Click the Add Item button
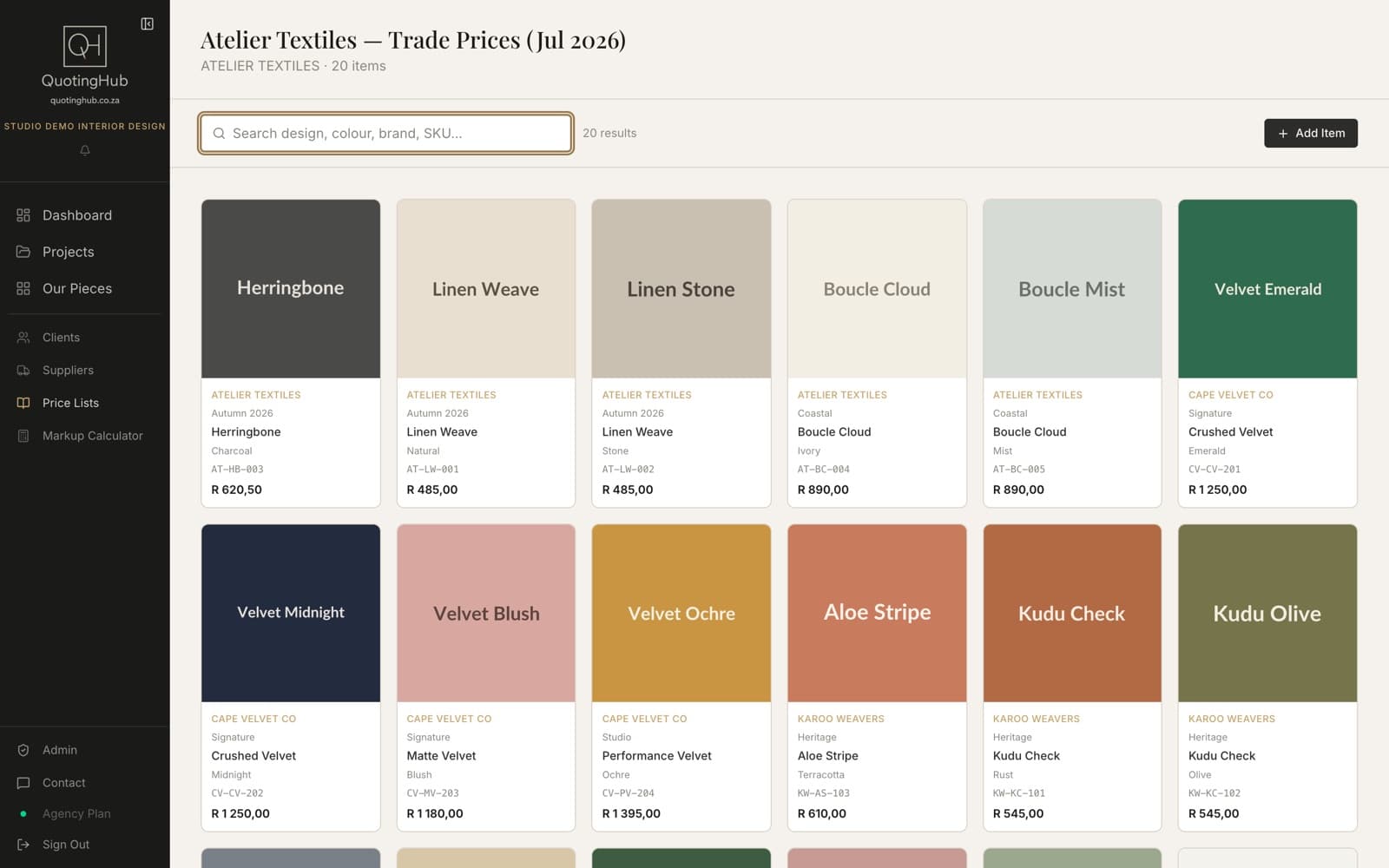 click(x=1310, y=133)
